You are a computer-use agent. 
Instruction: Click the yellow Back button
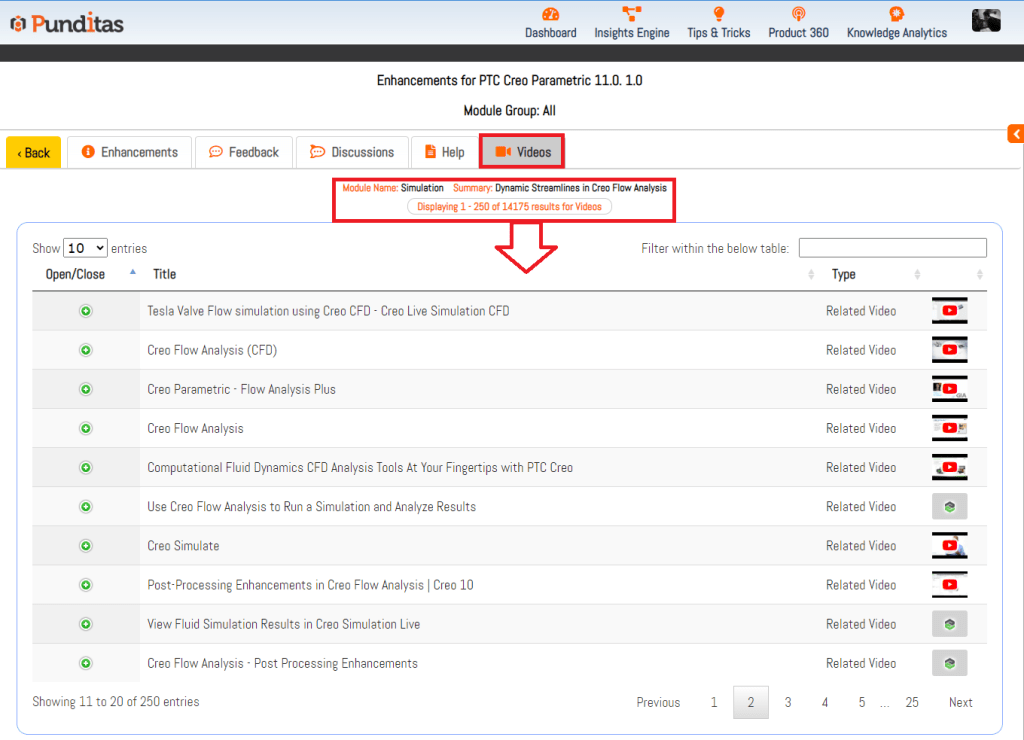34,153
